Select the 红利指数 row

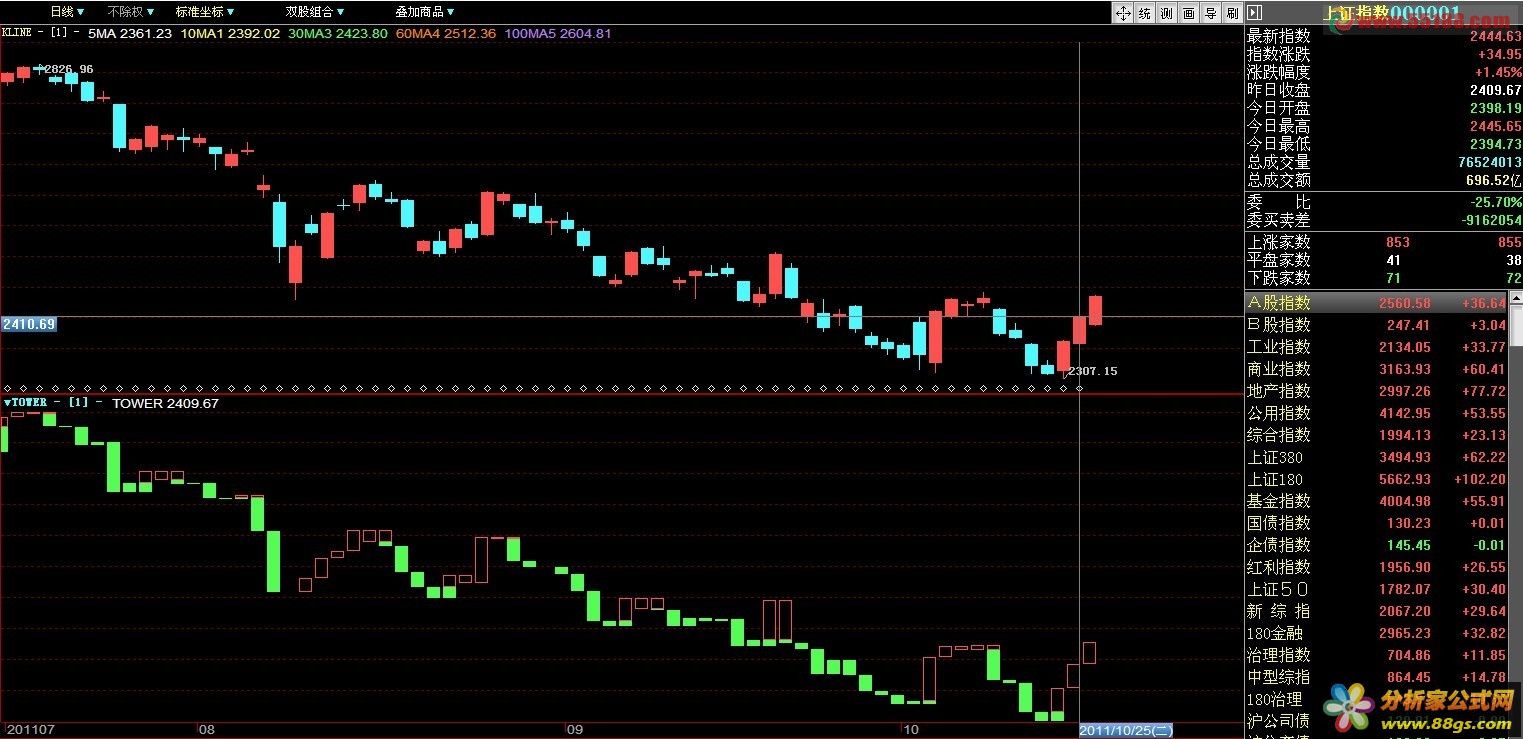tap(1376, 567)
